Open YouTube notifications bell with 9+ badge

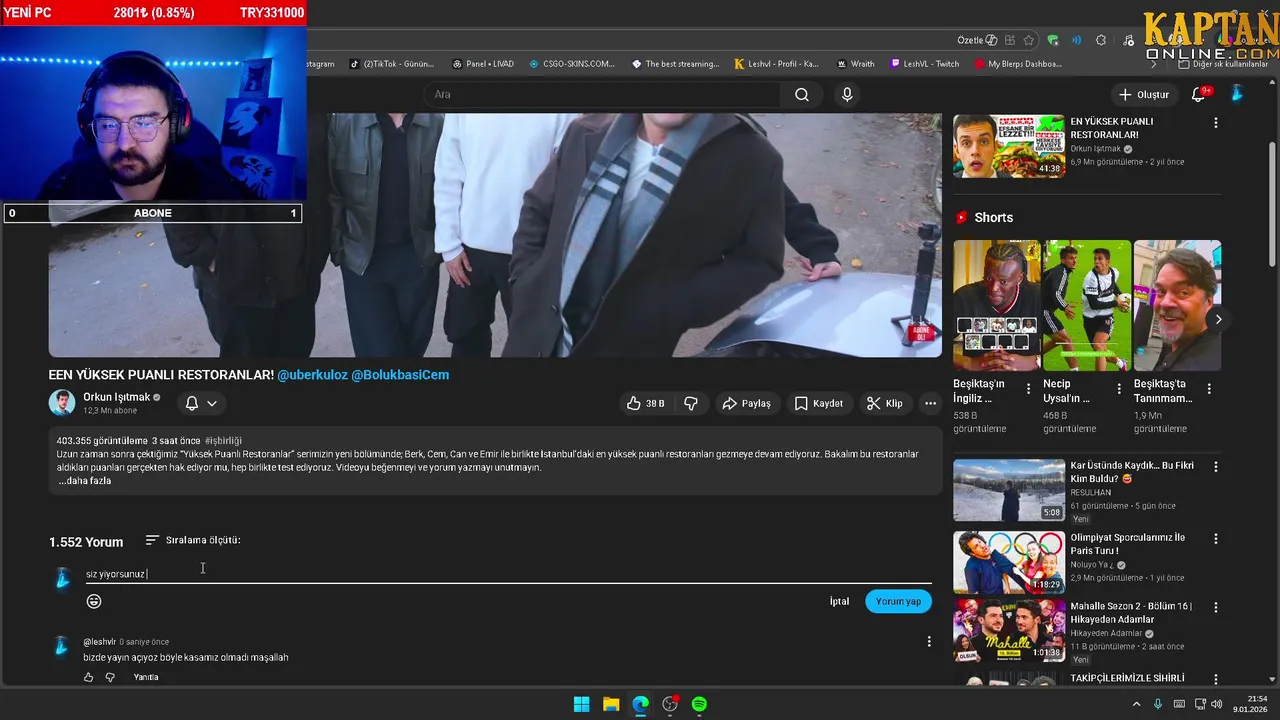click(1199, 94)
